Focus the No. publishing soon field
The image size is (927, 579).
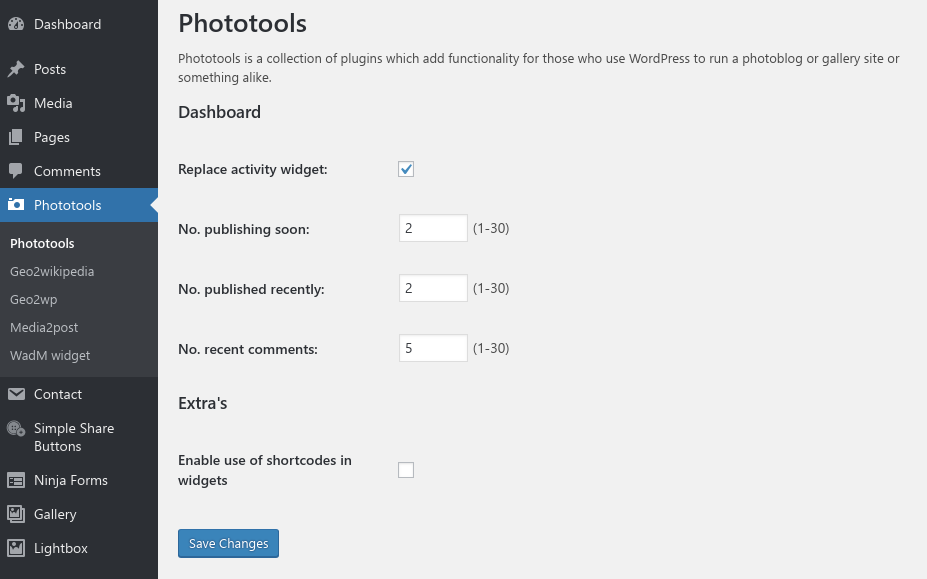(433, 228)
